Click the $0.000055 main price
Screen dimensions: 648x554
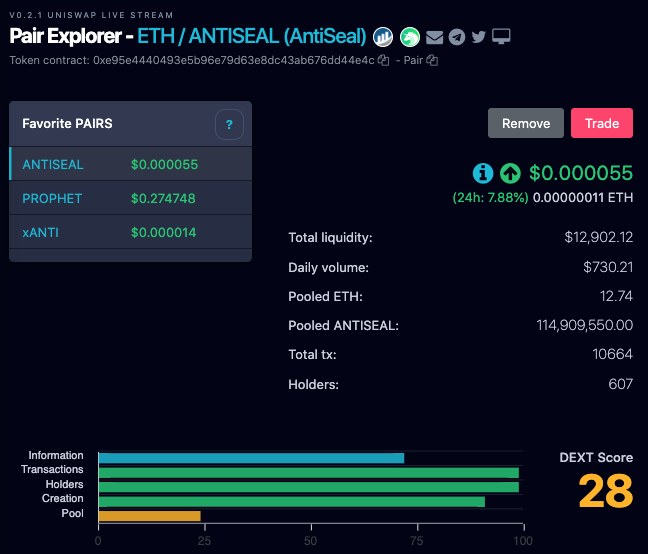click(x=581, y=173)
